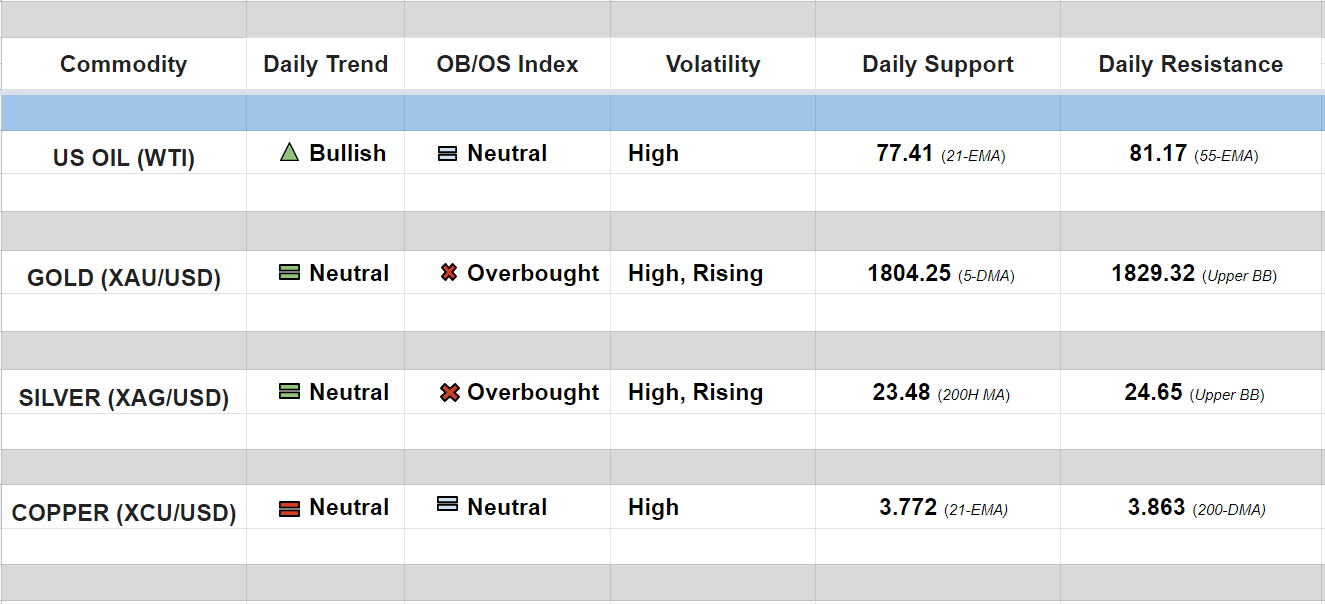Click the Copper support value 3.772
The height and width of the screenshot is (604, 1325).
908,508
